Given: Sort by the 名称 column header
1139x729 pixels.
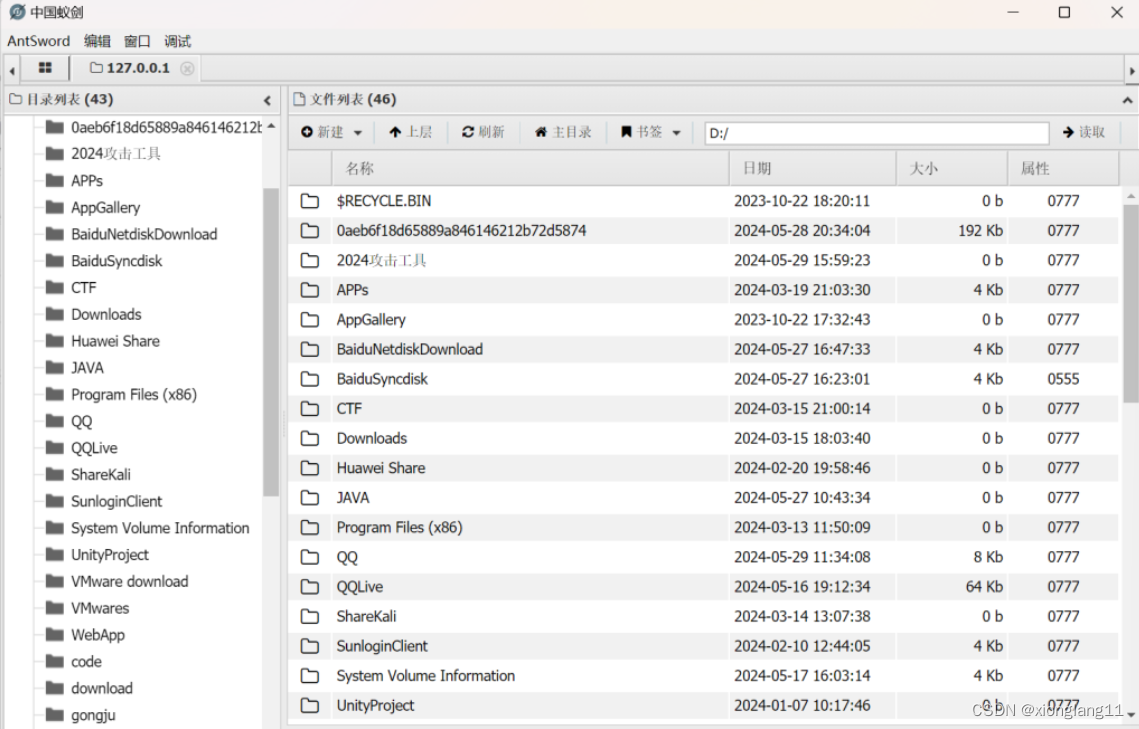Looking at the screenshot, I should [x=530, y=168].
